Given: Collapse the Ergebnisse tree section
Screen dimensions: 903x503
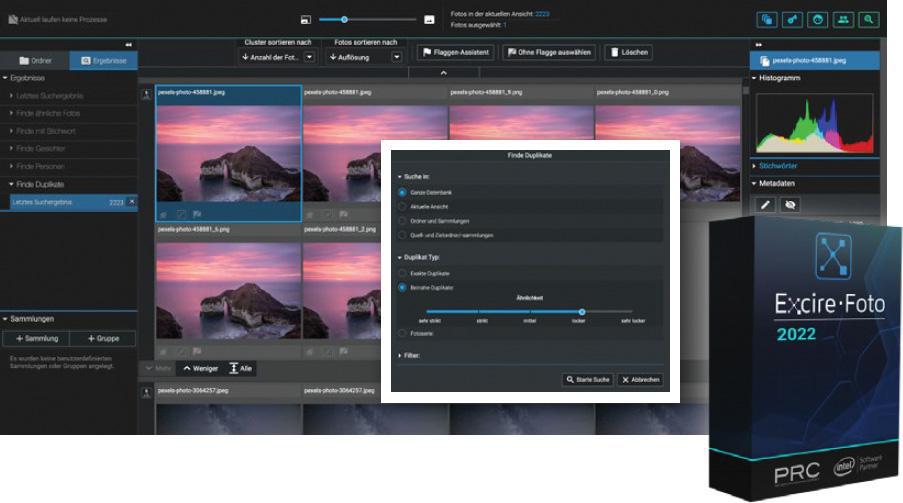Looking at the screenshot, I should [5, 78].
